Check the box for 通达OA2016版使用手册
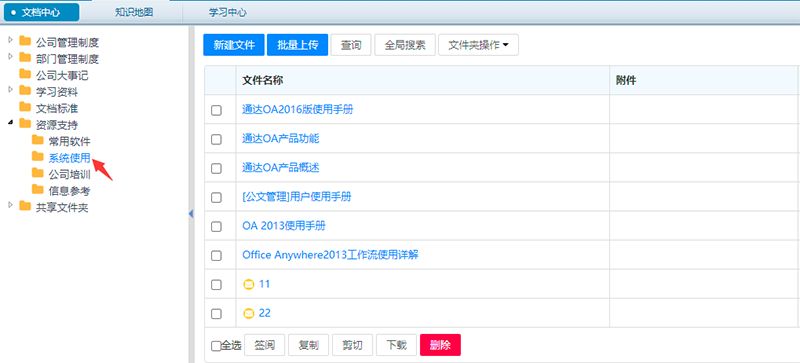This screenshot has width=800, height=363. pyautogui.click(x=216, y=110)
